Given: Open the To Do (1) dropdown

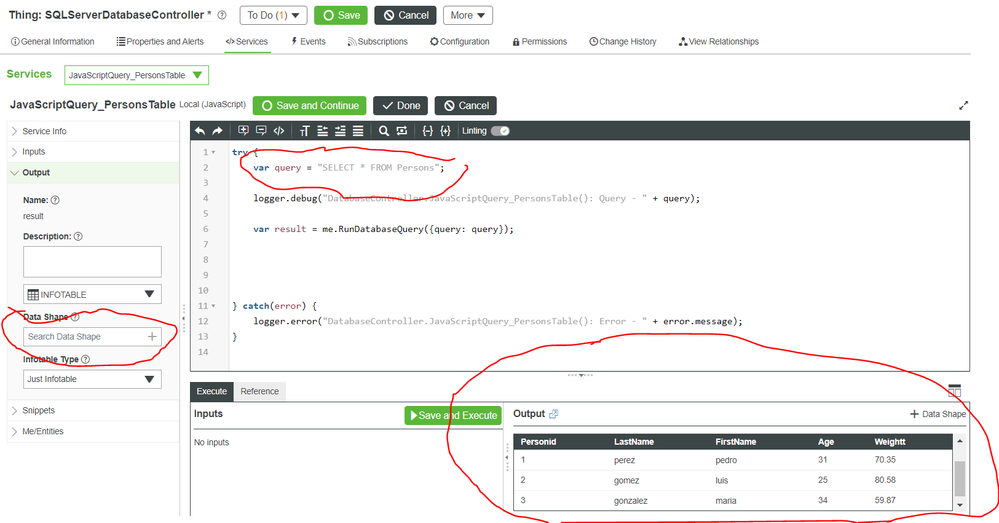Looking at the screenshot, I should [x=273, y=15].
